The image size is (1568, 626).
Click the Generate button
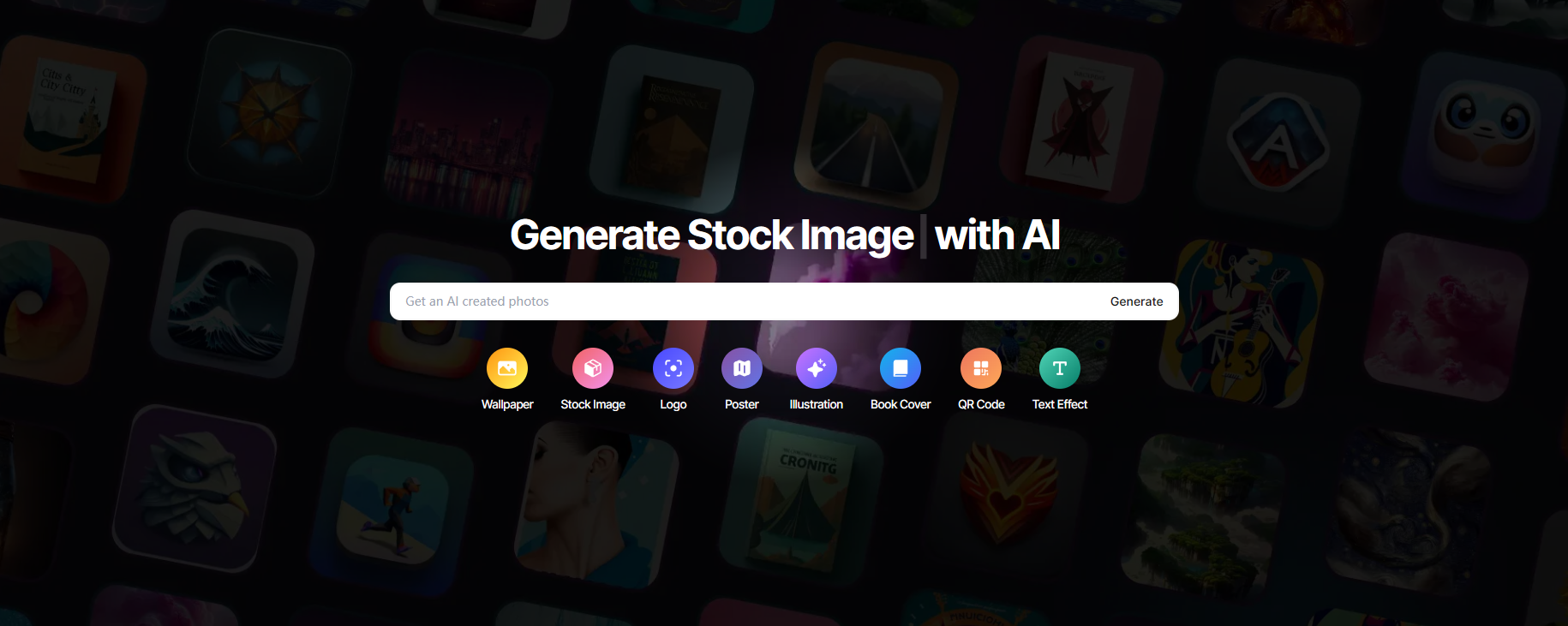[x=1136, y=301]
